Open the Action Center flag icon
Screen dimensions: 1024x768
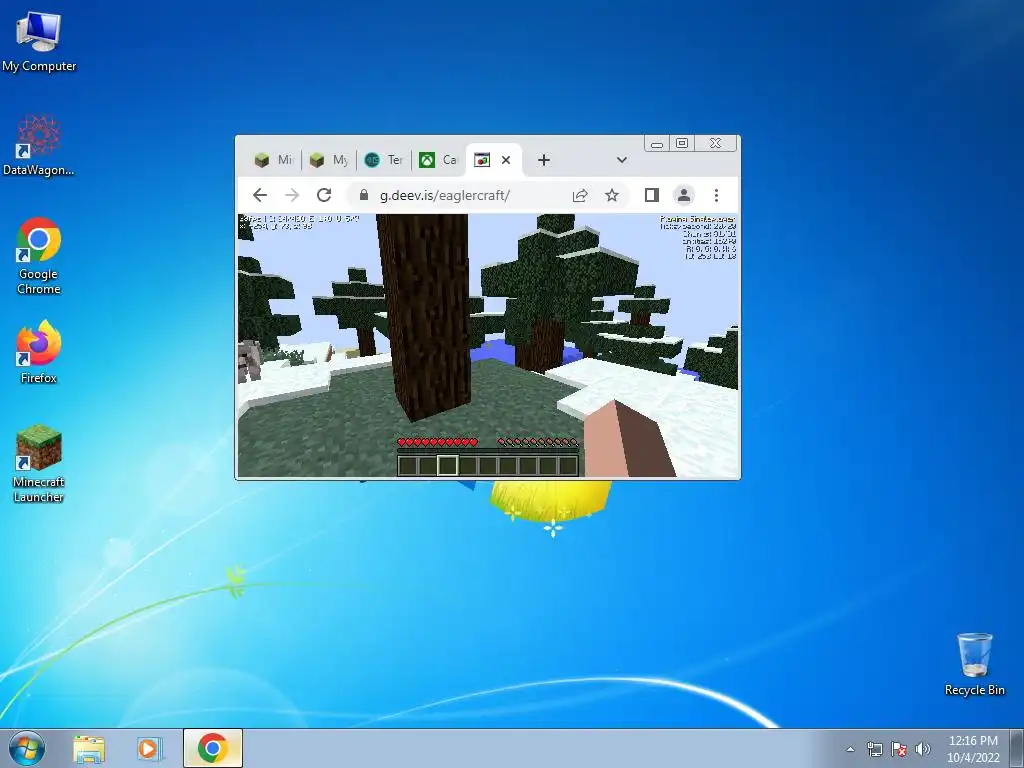[899, 749]
